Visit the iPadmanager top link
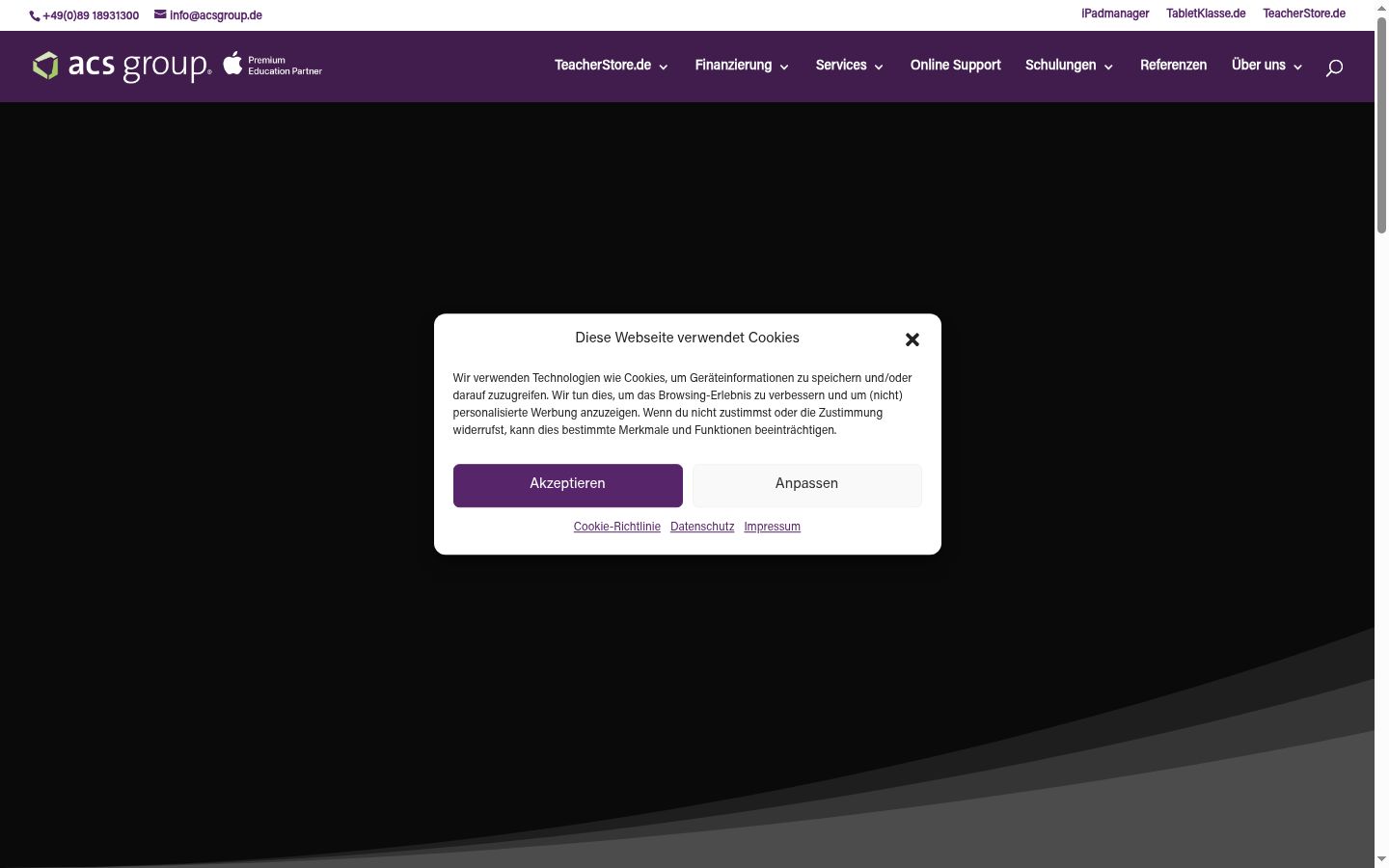 click(x=1115, y=14)
